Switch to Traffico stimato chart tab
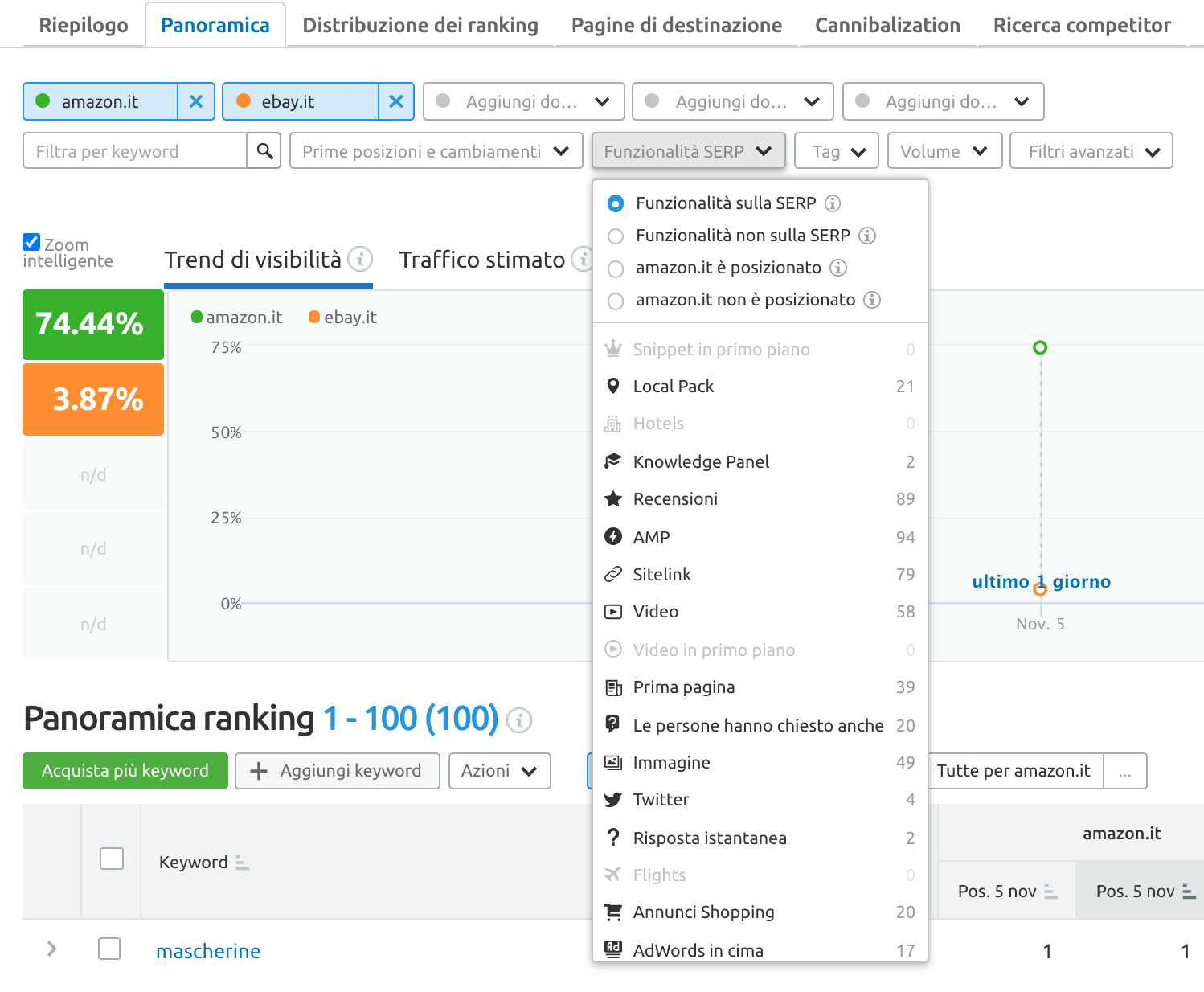 point(482,260)
